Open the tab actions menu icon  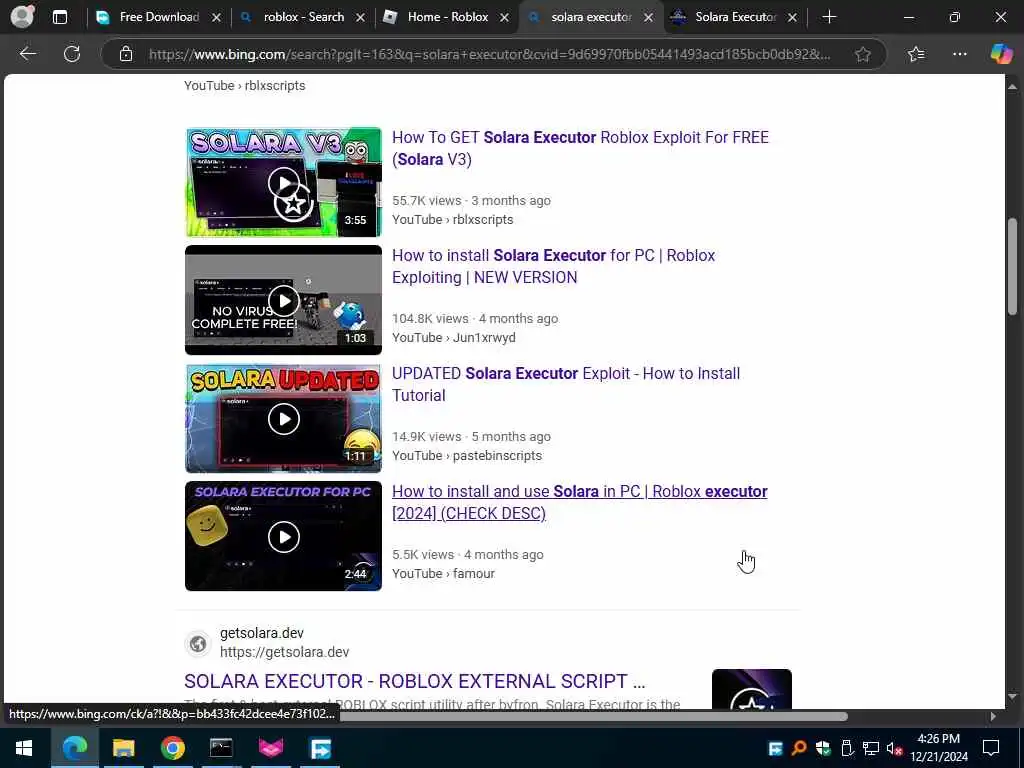[x=59, y=17]
